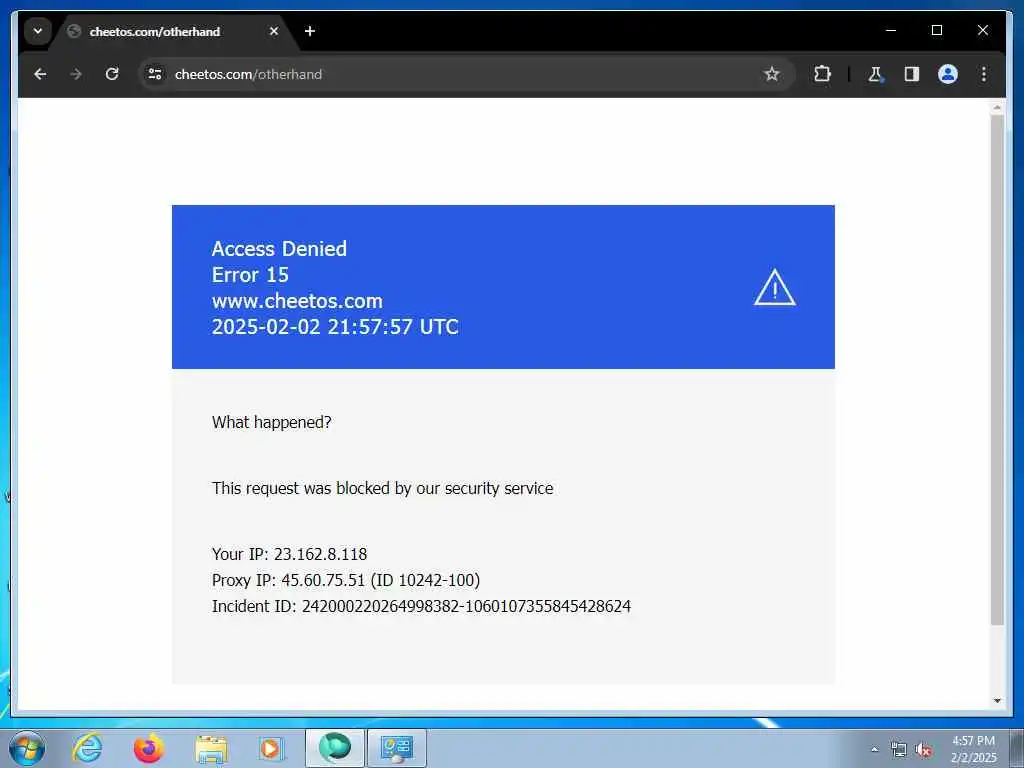Screen dimensions: 1024x768
Task: Open the network tray icon
Action: [x=899, y=750]
